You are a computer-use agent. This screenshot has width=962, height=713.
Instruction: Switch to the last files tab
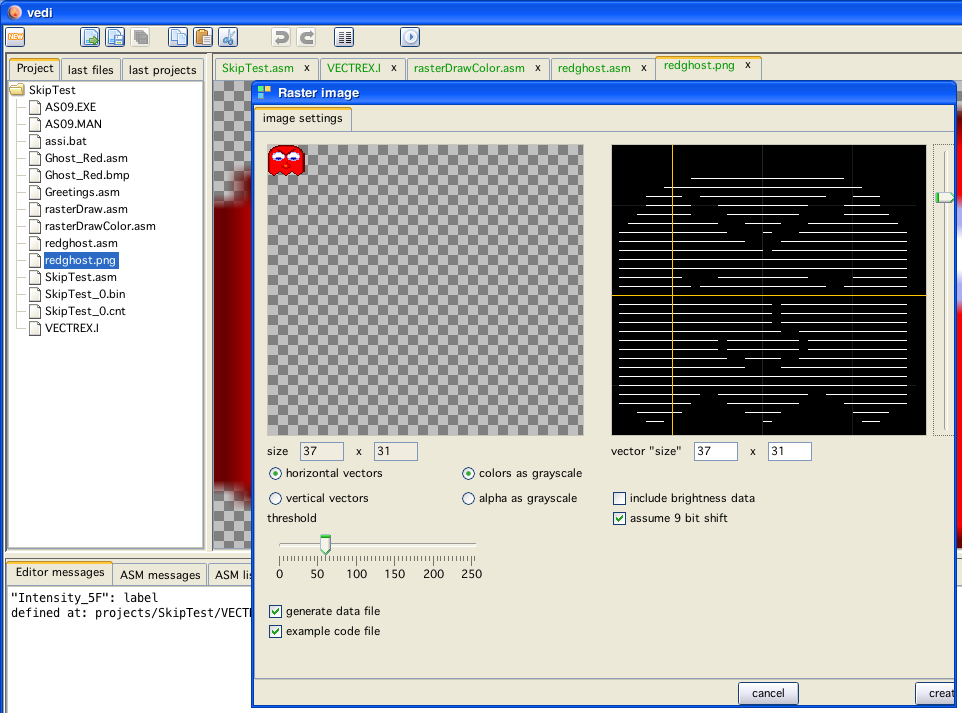(x=91, y=70)
